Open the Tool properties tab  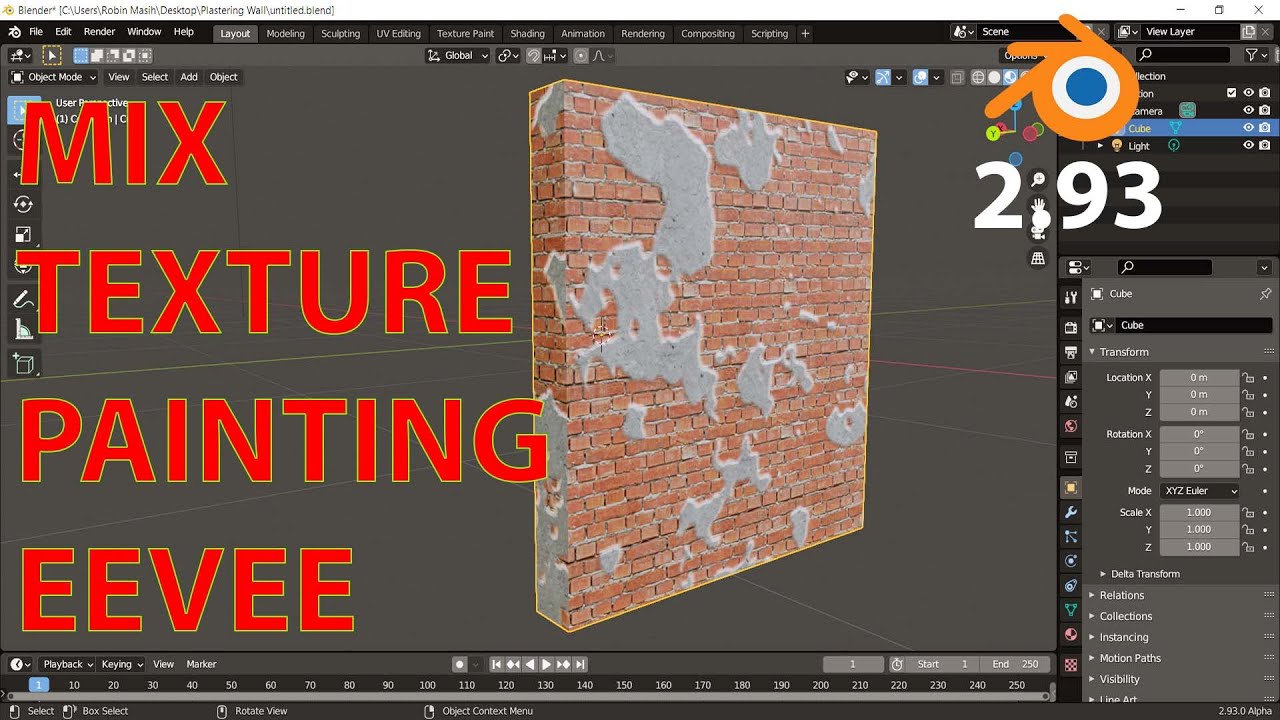1071,298
